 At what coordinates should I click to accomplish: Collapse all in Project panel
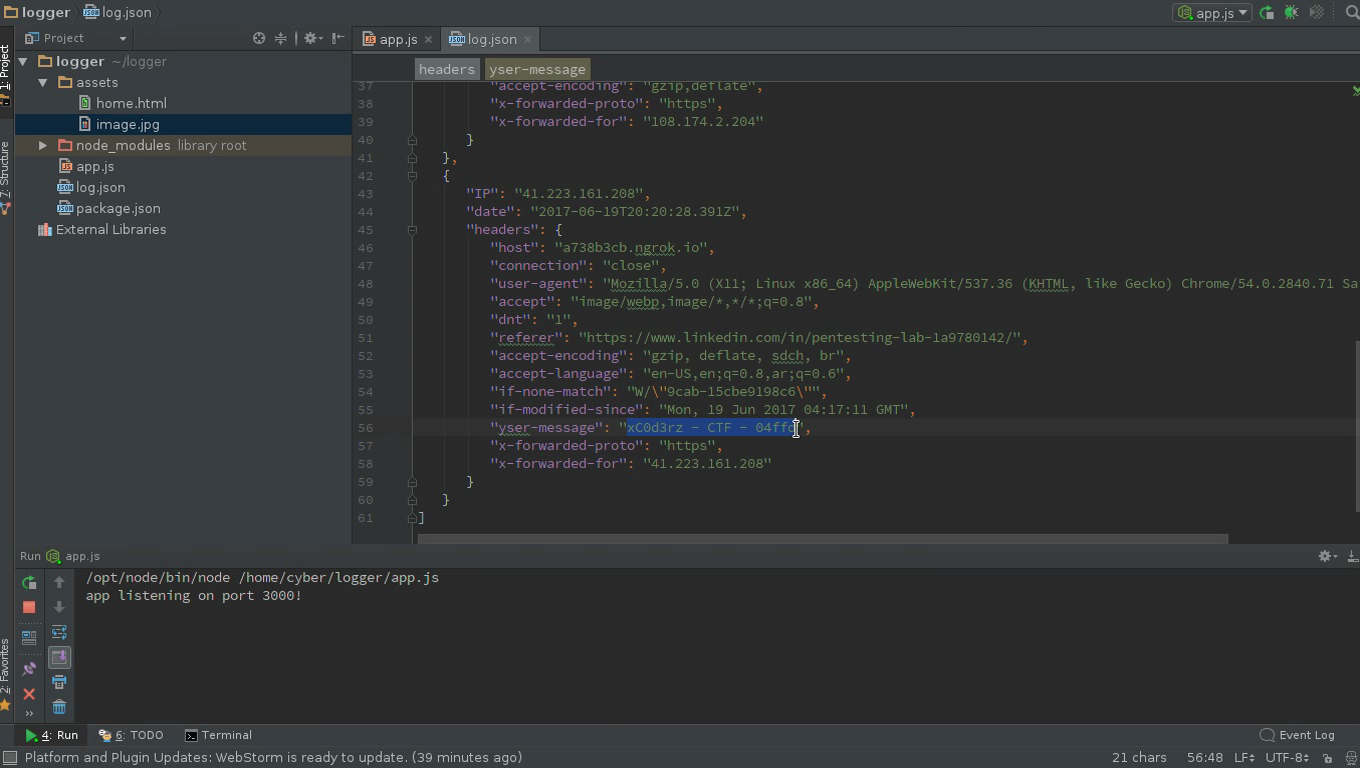coord(281,38)
